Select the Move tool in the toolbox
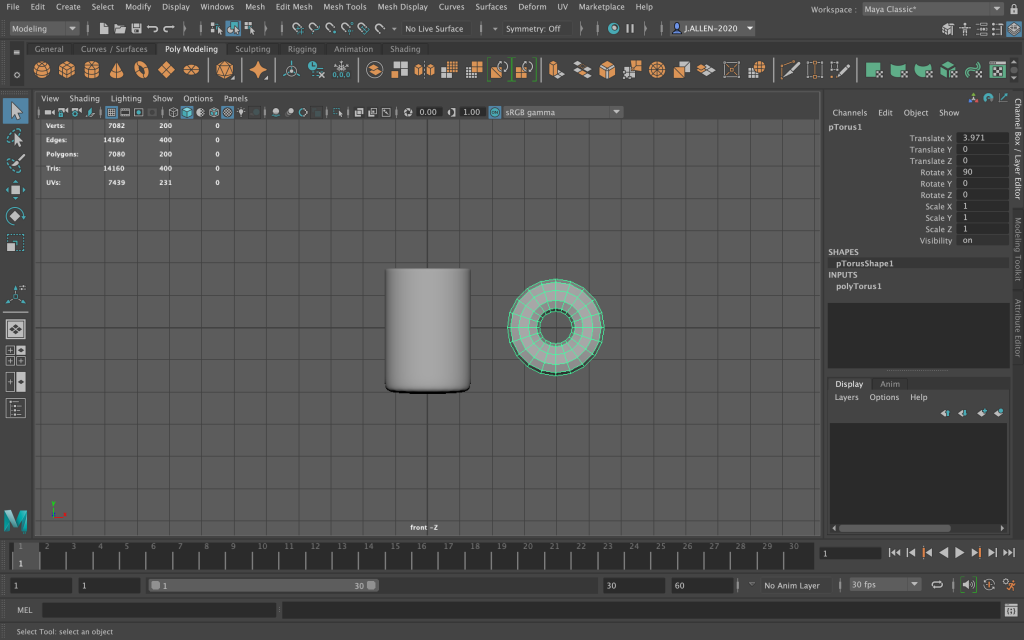Image resolution: width=1024 pixels, height=640 pixels. (15, 189)
